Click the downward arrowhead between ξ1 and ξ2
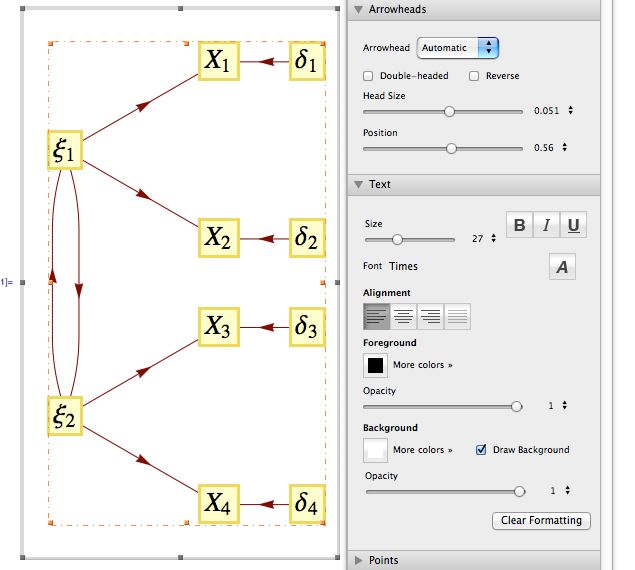Screen dimensions: 635x570 click(x=79, y=292)
